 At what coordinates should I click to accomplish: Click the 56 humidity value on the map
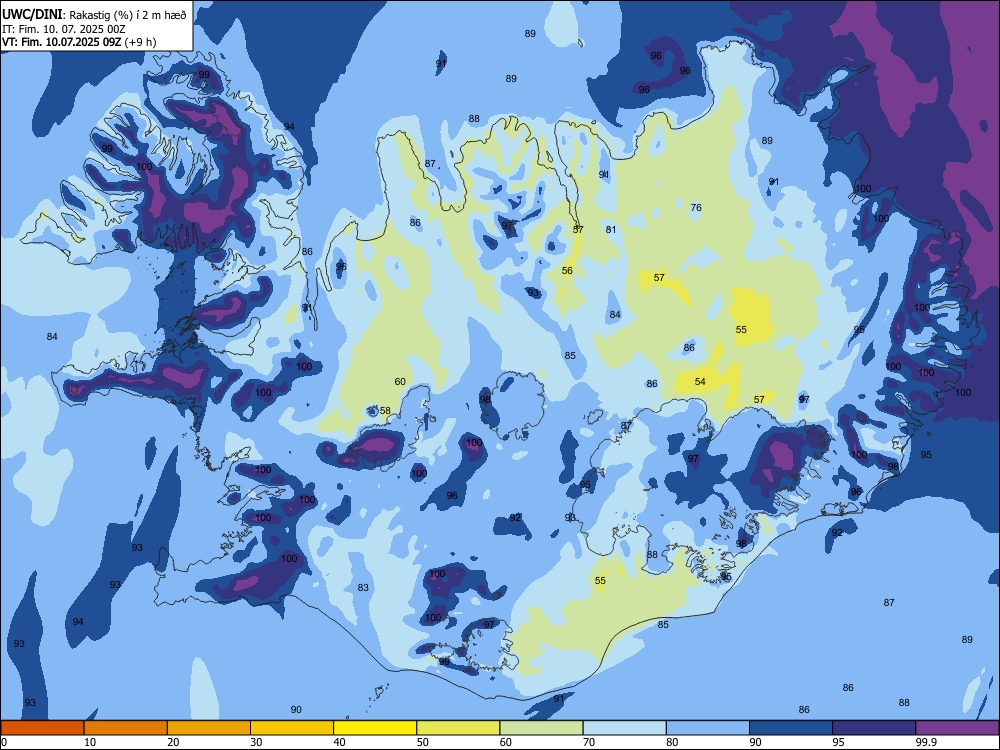point(567,270)
